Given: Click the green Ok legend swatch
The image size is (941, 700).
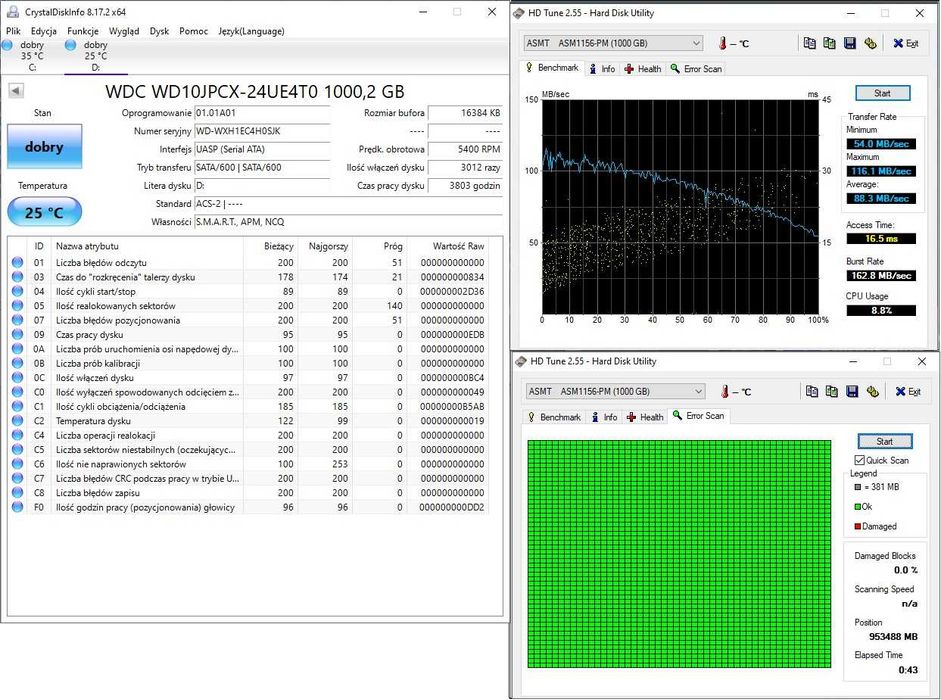Looking at the screenshot, I should coord(858,507).
